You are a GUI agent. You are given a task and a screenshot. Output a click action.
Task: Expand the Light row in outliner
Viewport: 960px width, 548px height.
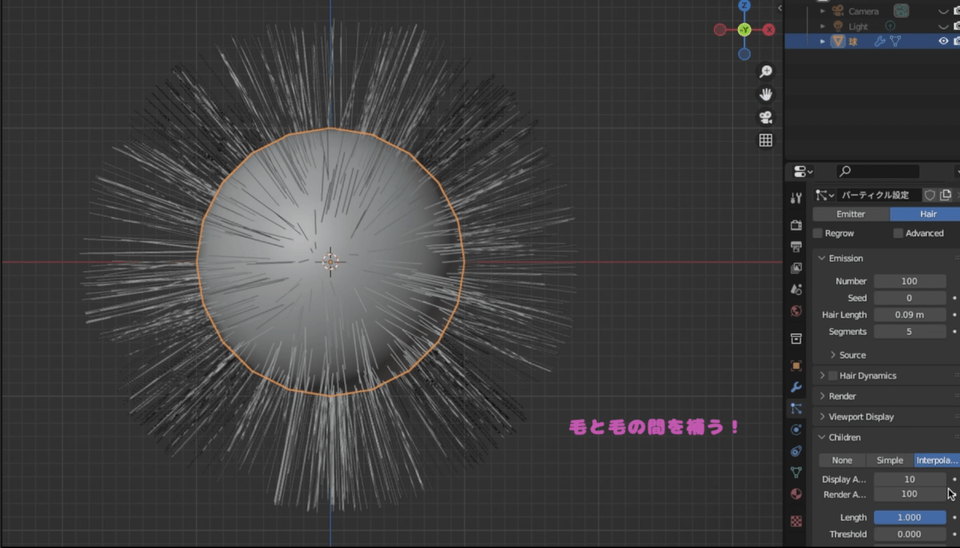coord(823,26)
